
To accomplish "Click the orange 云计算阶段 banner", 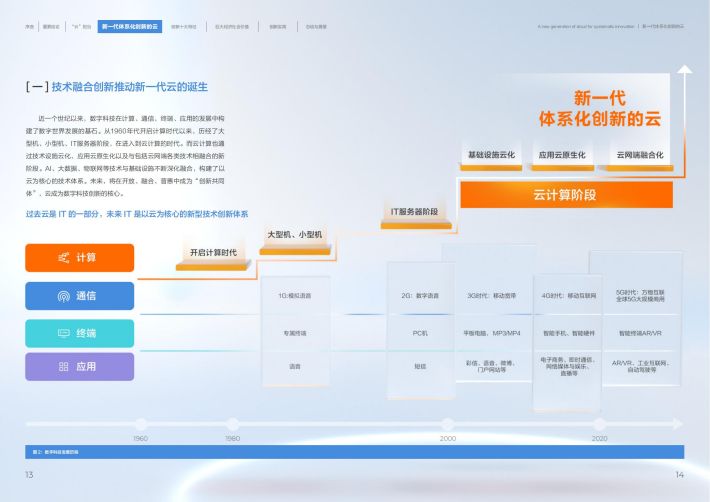I will 566,195.
